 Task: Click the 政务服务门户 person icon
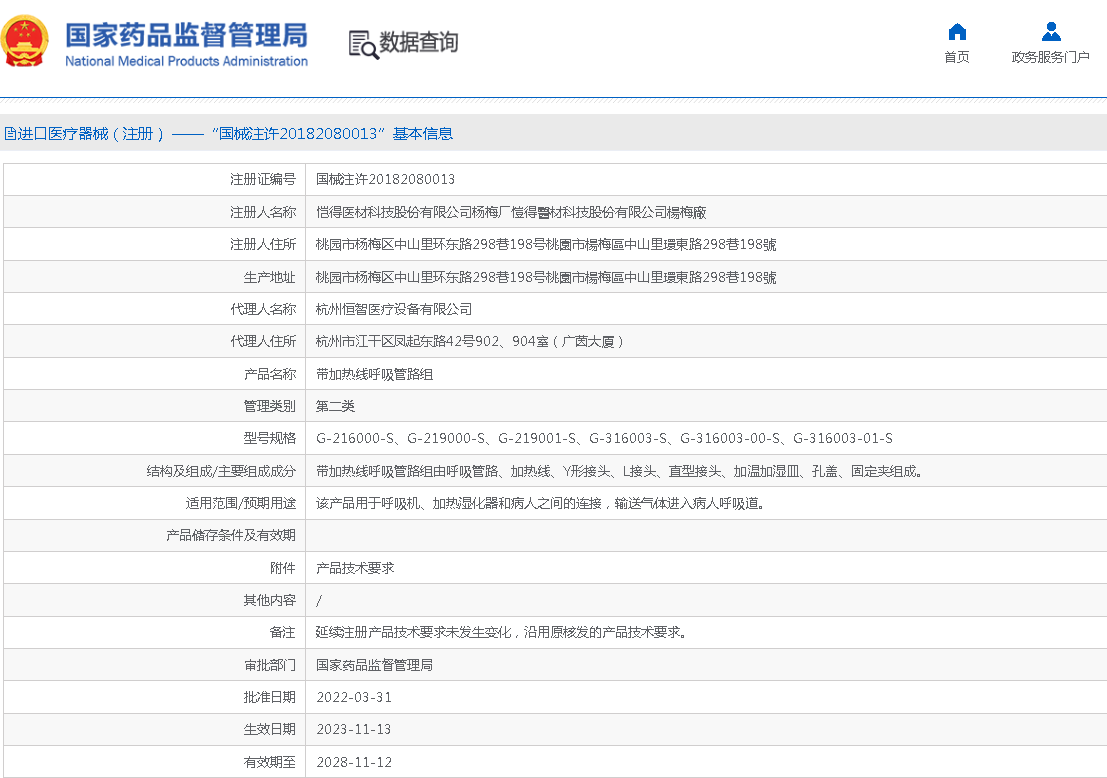pos(1050,31)
